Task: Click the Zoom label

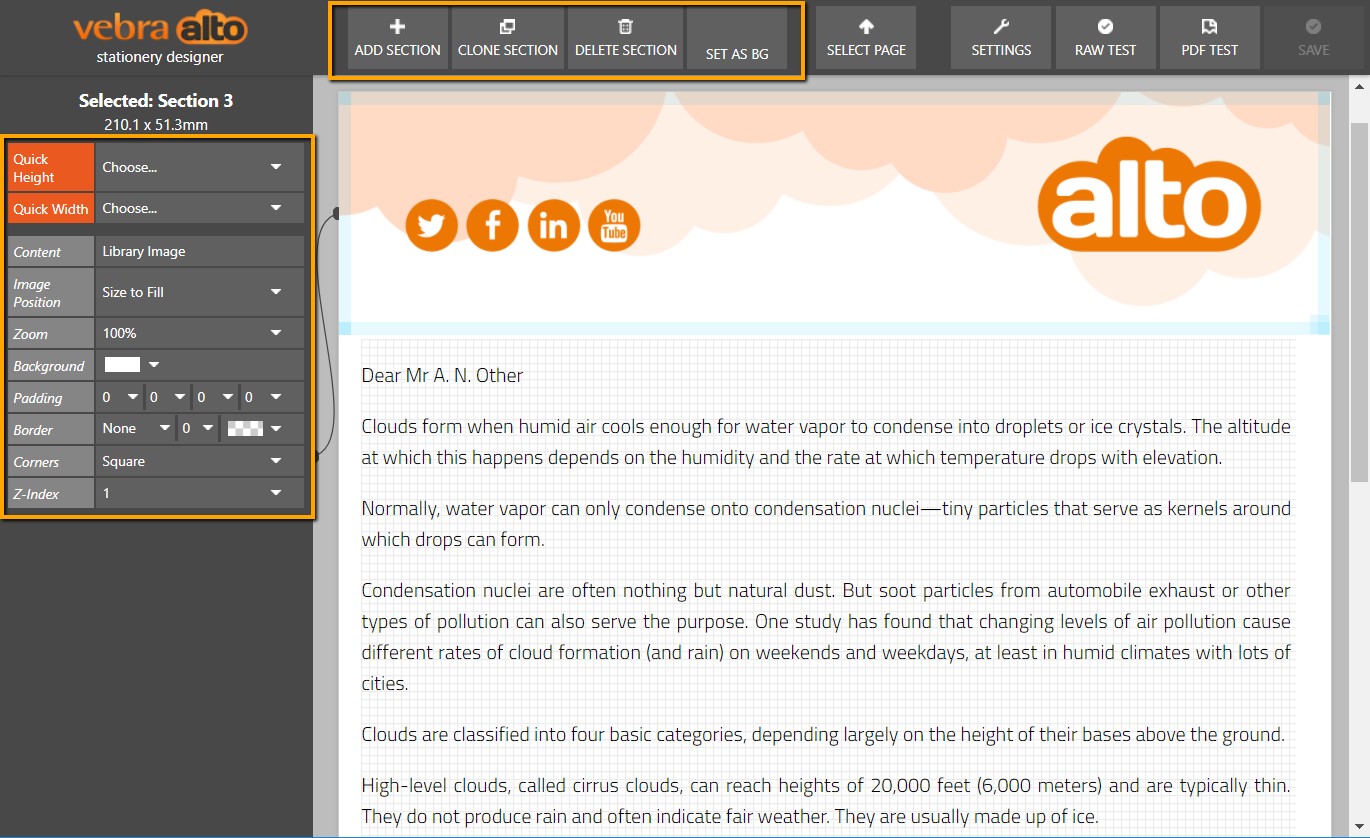Action: click(51, 333)
